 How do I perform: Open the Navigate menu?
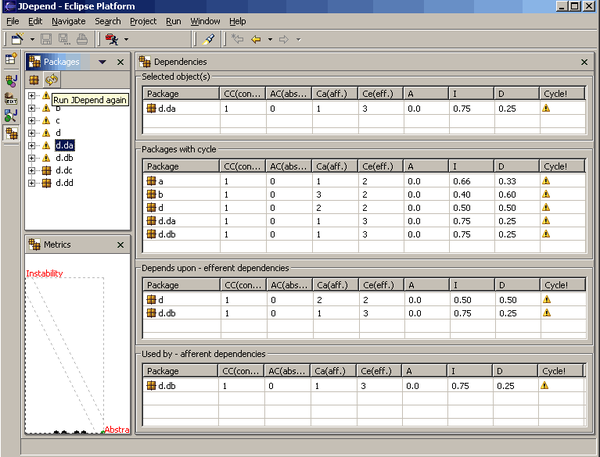[x=68, y=21]
